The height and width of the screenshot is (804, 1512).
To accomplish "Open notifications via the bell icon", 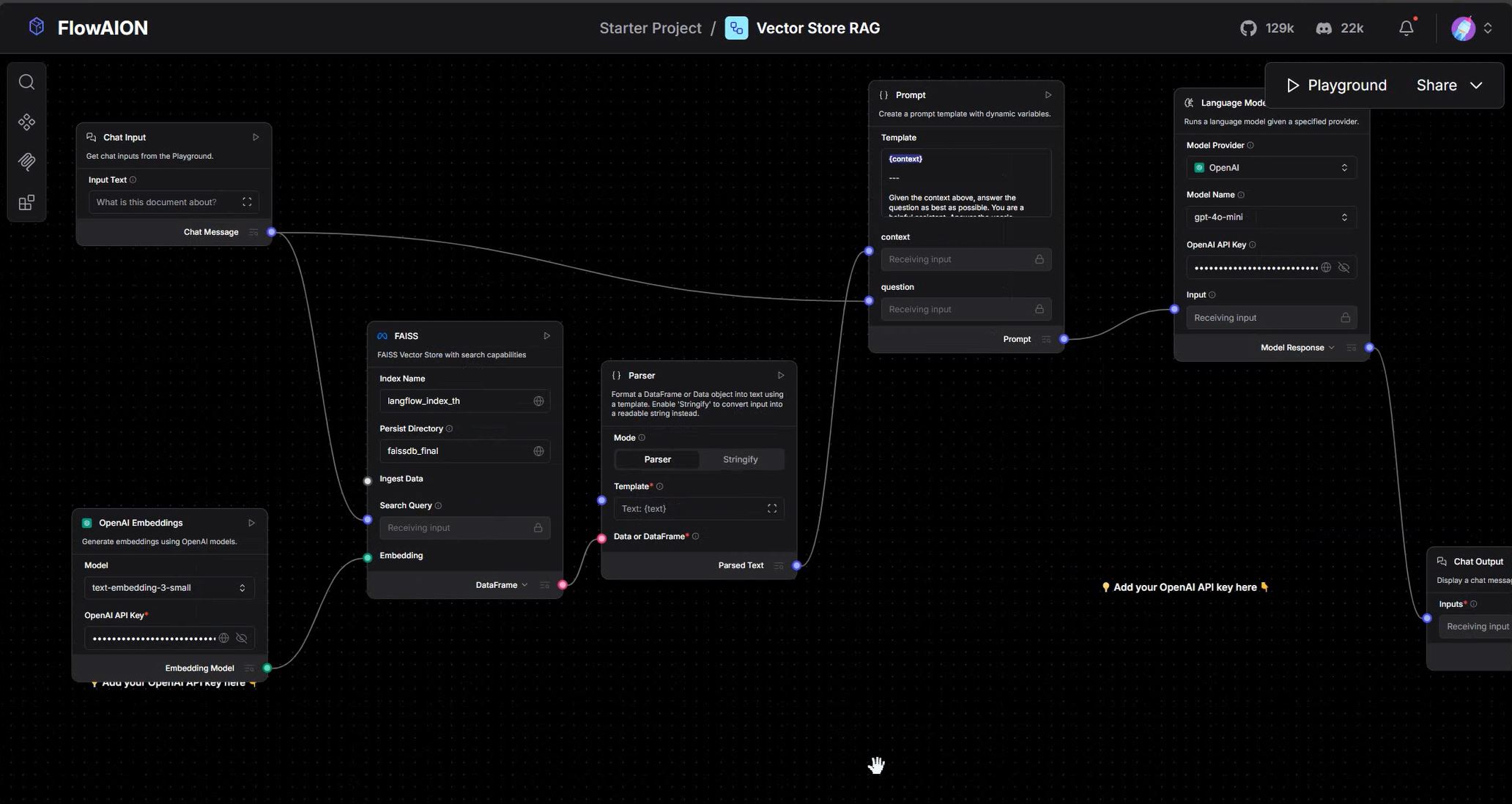I will 1406,26.
